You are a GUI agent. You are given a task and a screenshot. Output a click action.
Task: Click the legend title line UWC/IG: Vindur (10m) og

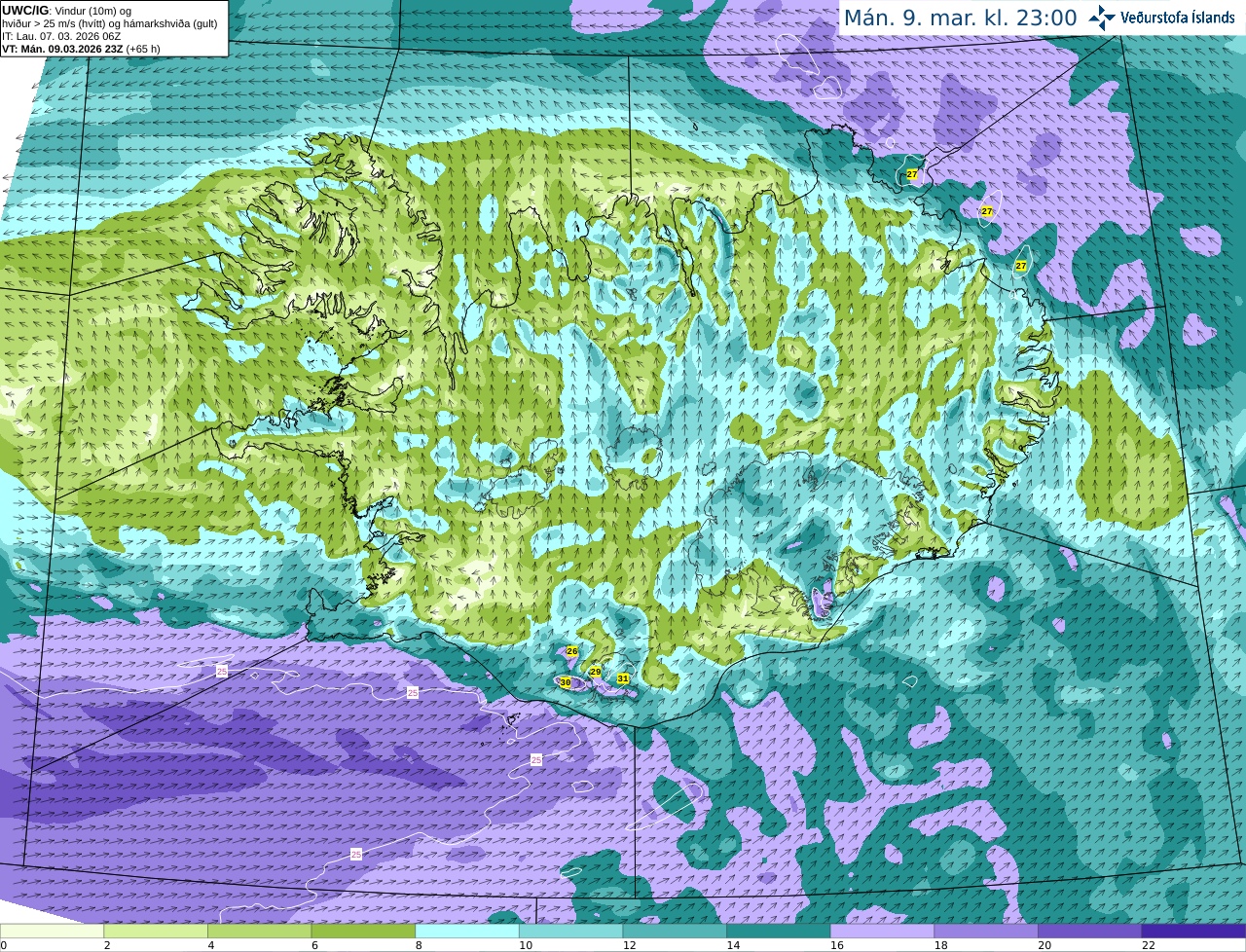click(x=67, y=11)
